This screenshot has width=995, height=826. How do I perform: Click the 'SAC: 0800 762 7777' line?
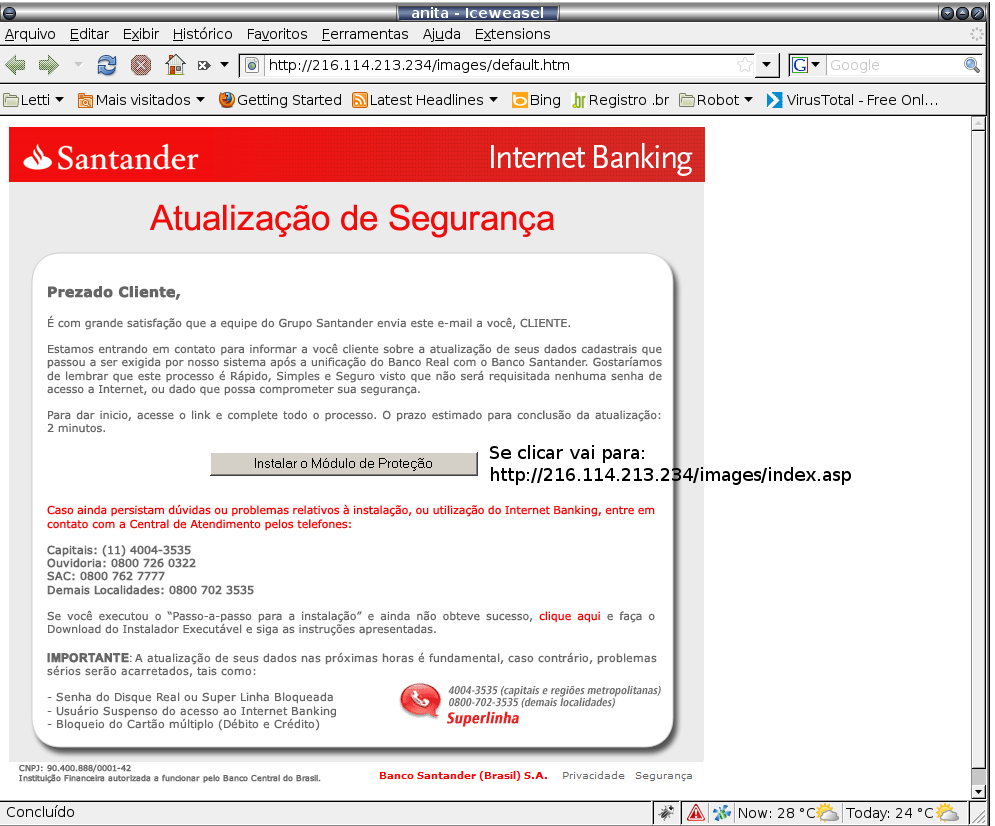(106, 576)
